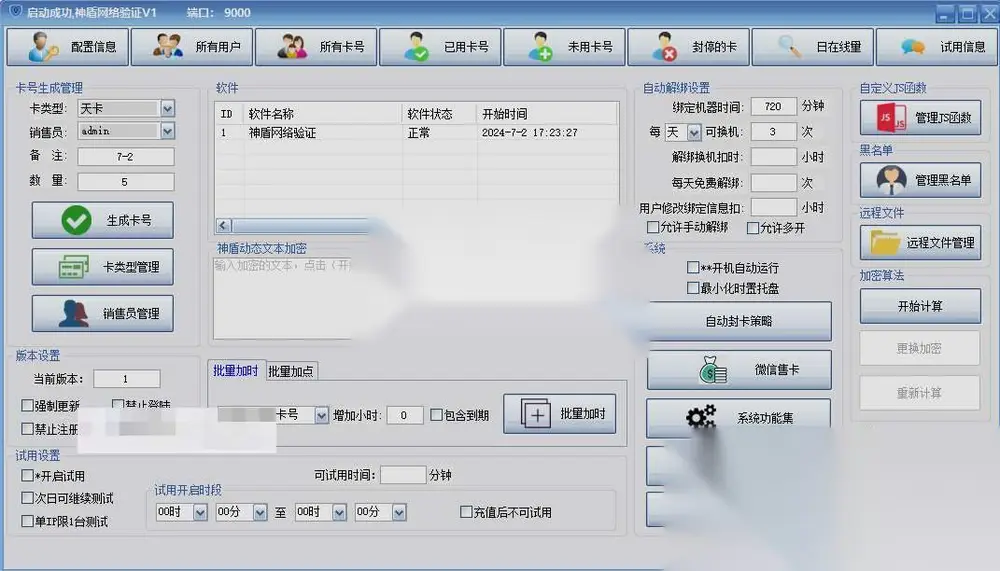Open 远程文件管理 folder button
The height and width of the screenshot is (571, 1000).
click(x=920, y=242)
